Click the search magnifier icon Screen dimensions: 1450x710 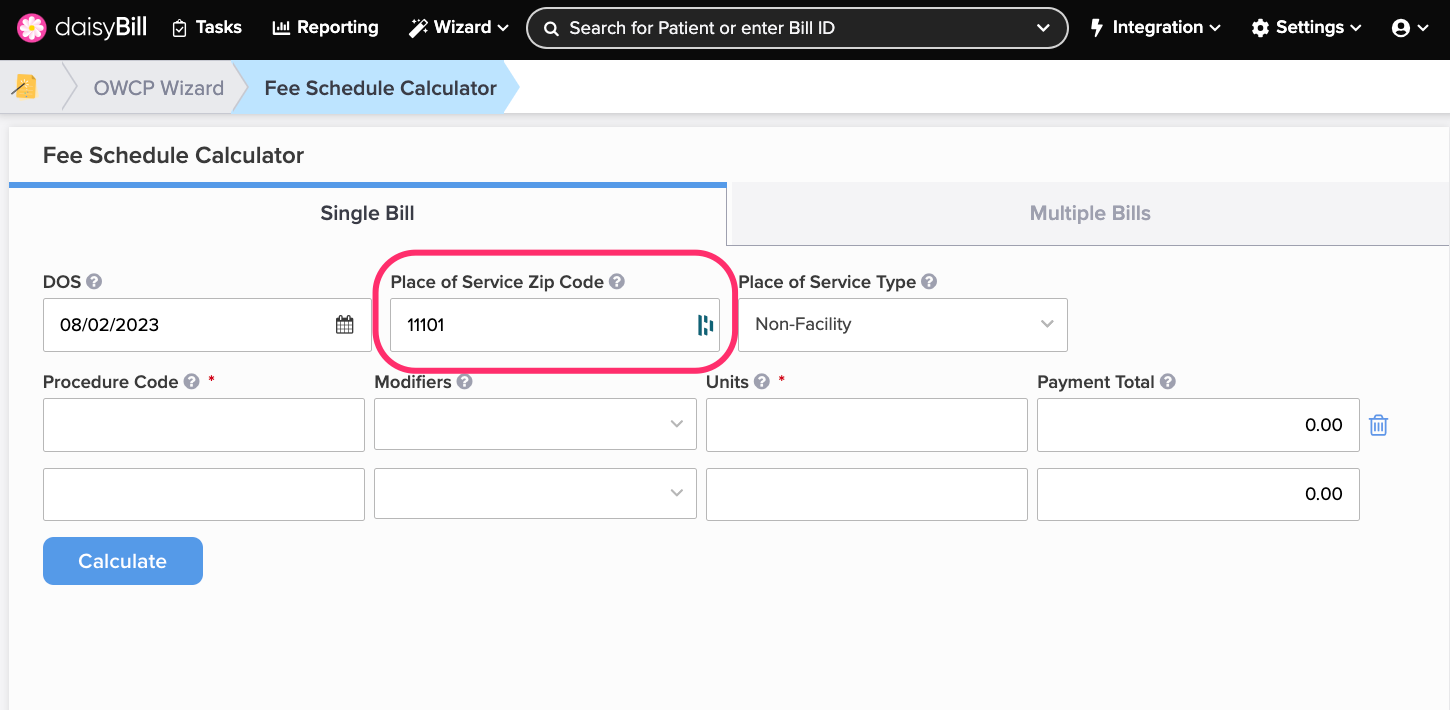coord(551,29)
